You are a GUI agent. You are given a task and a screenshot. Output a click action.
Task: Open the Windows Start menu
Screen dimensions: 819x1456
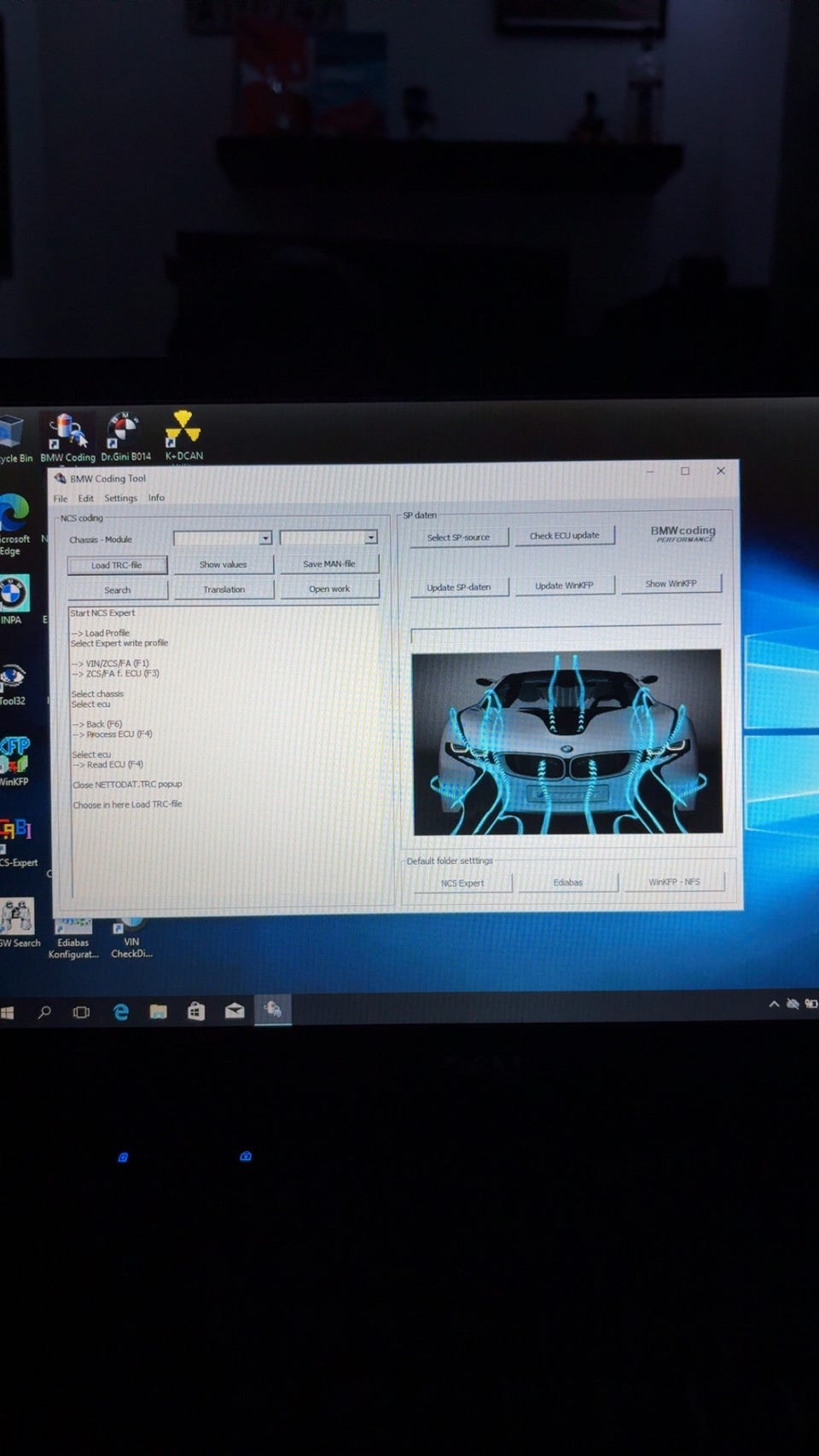[x=7, y=1012]
